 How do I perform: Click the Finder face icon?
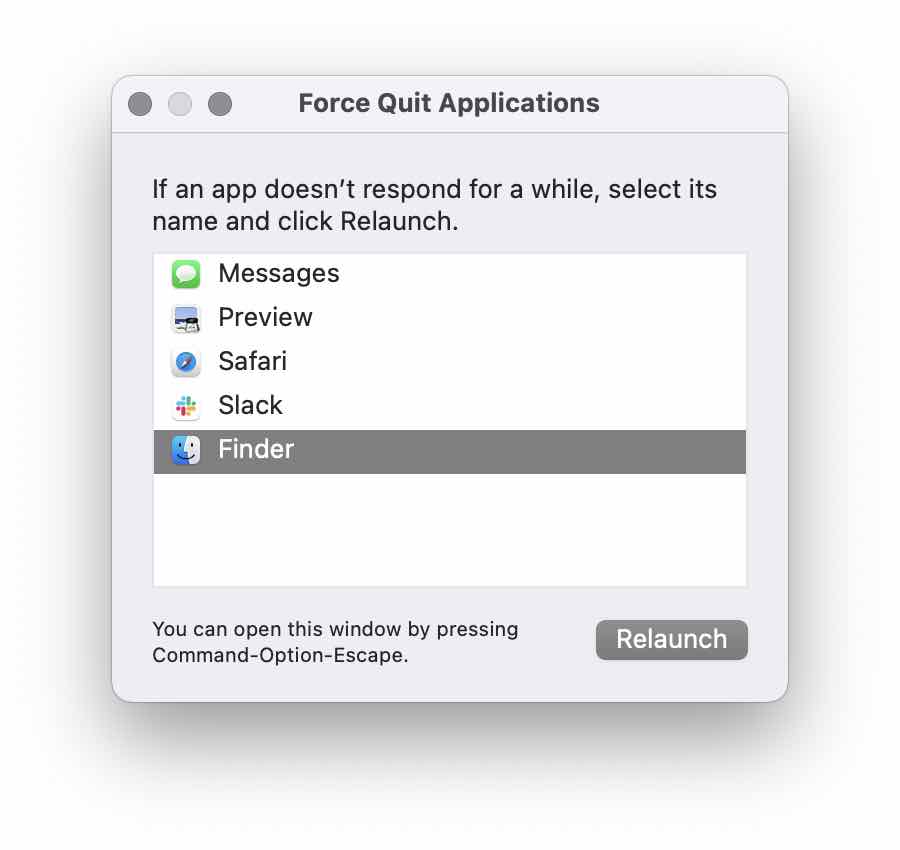(186, 450)
